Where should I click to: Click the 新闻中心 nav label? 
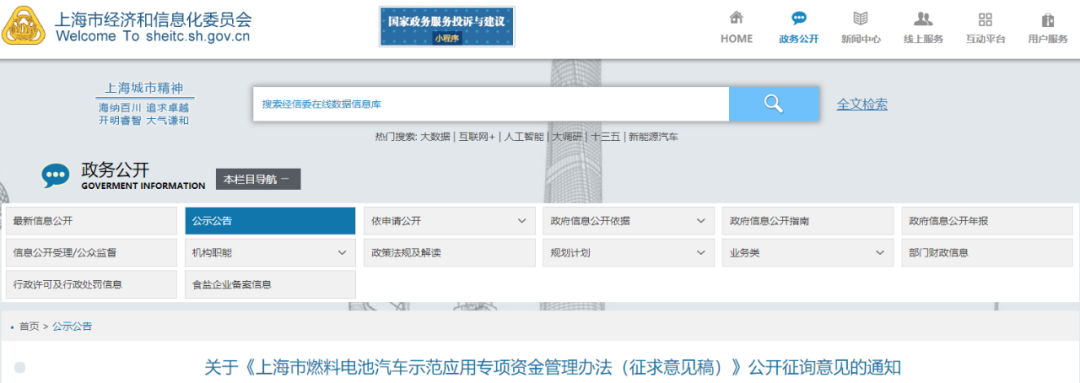(x=860, y=39)
